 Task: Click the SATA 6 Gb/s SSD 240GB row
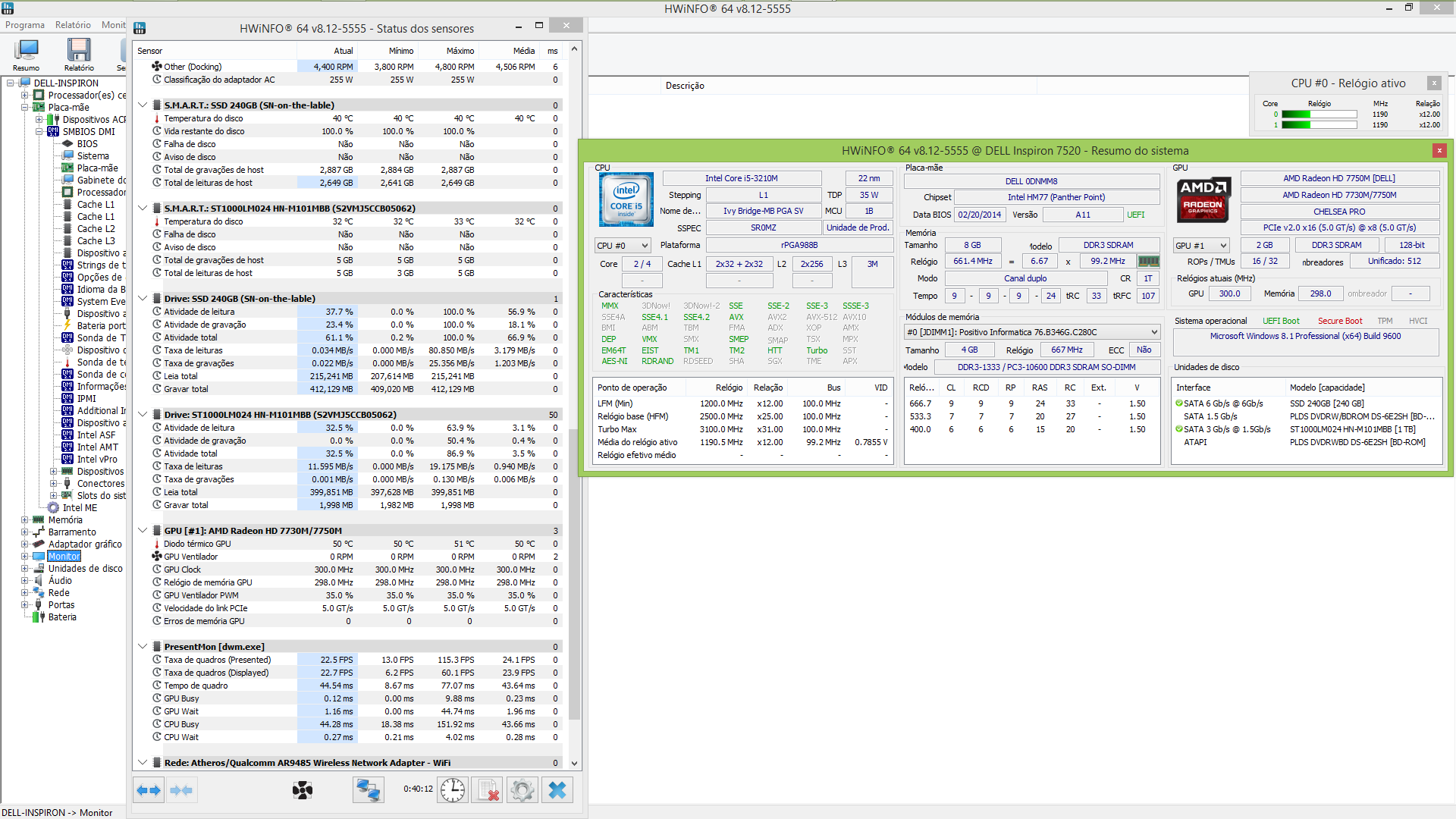(x=1306, y=403)
